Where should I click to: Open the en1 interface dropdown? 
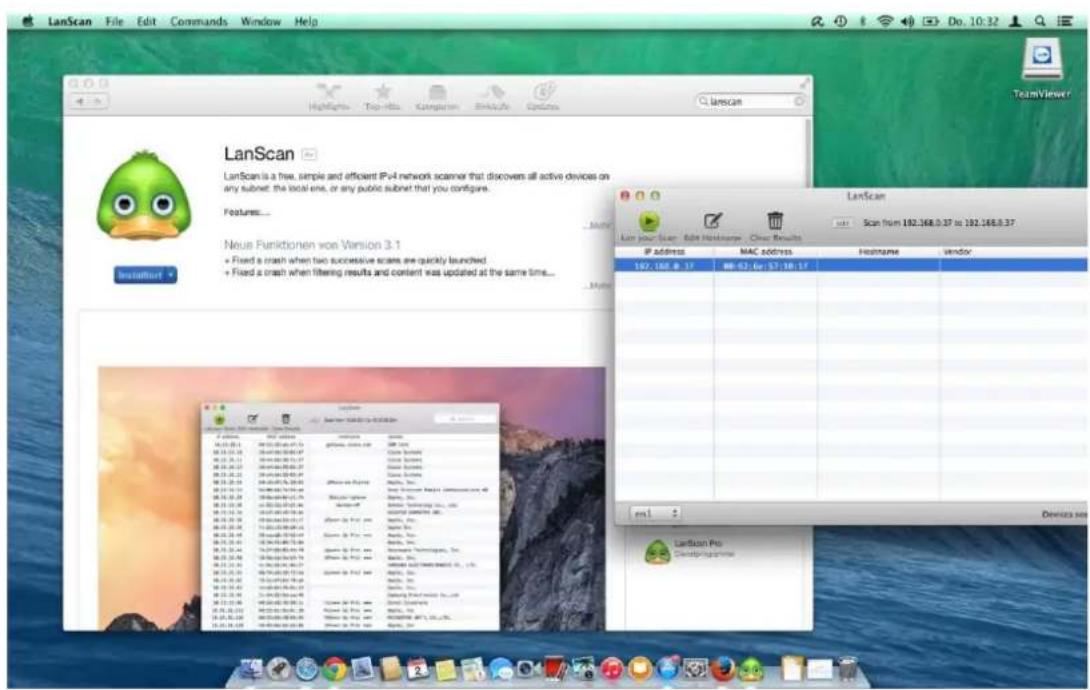pyautogui.click(x=654, y=514)
